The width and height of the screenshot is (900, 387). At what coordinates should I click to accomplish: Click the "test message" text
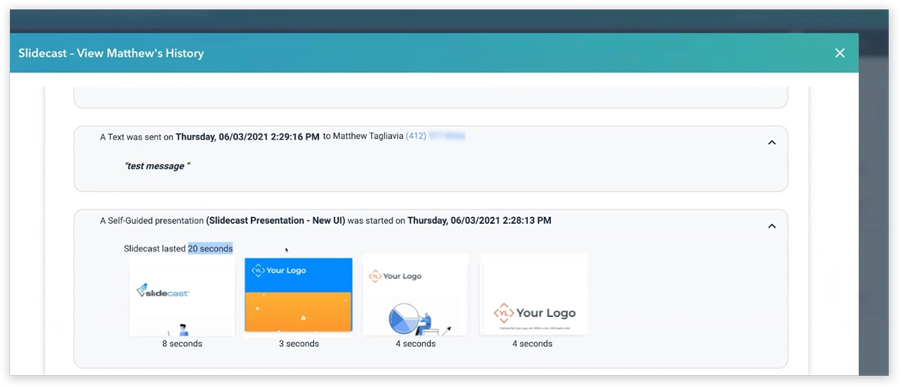pos(157,166)
